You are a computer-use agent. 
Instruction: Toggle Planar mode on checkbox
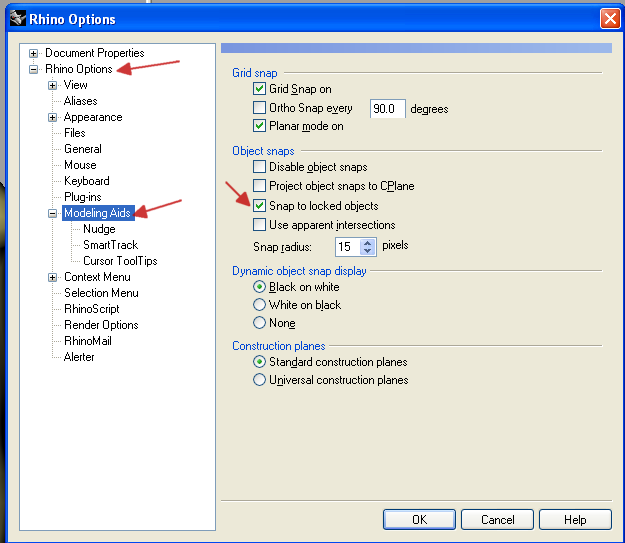coord(259,126)
